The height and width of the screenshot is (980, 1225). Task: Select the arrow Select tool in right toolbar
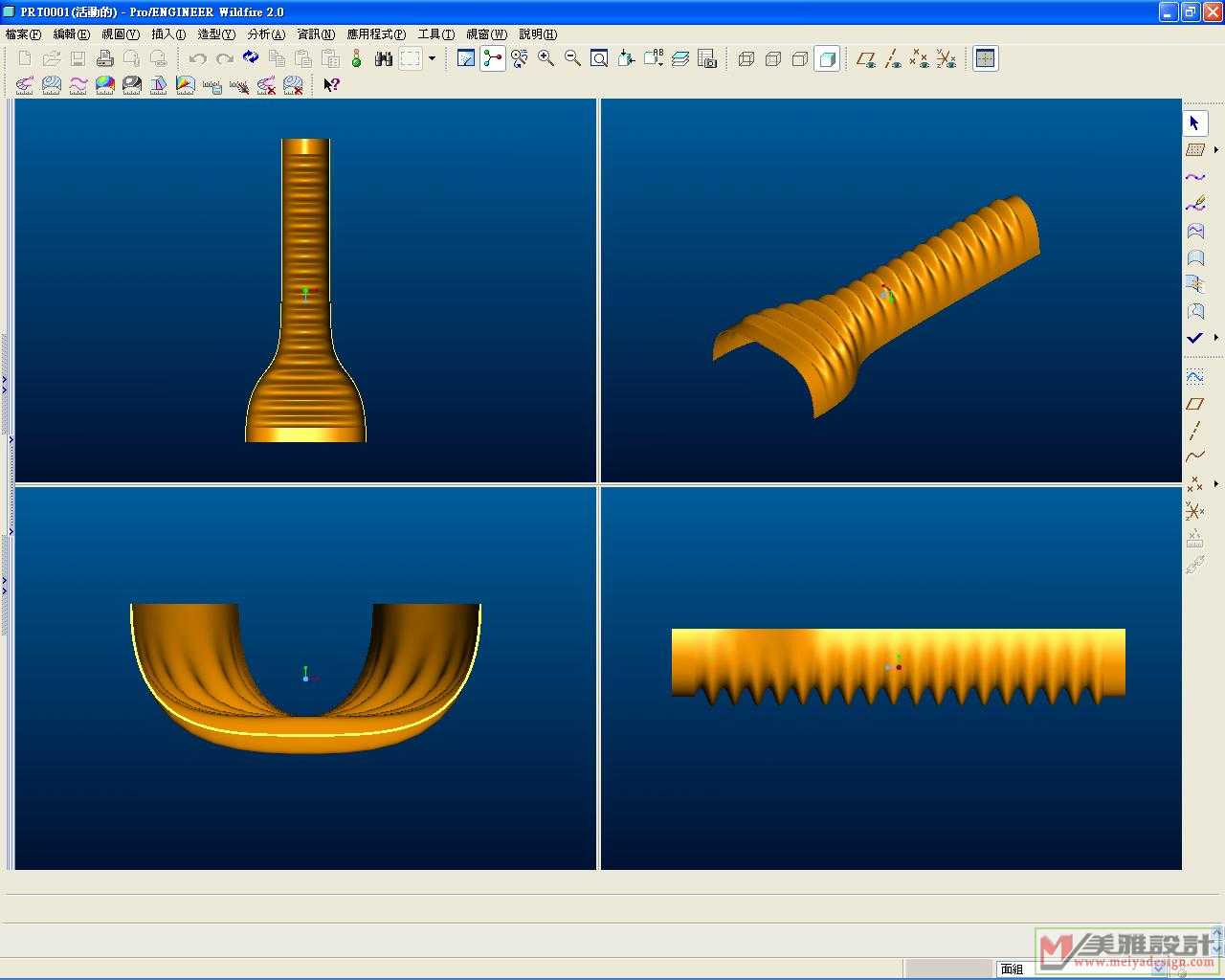pos(1194,123)
